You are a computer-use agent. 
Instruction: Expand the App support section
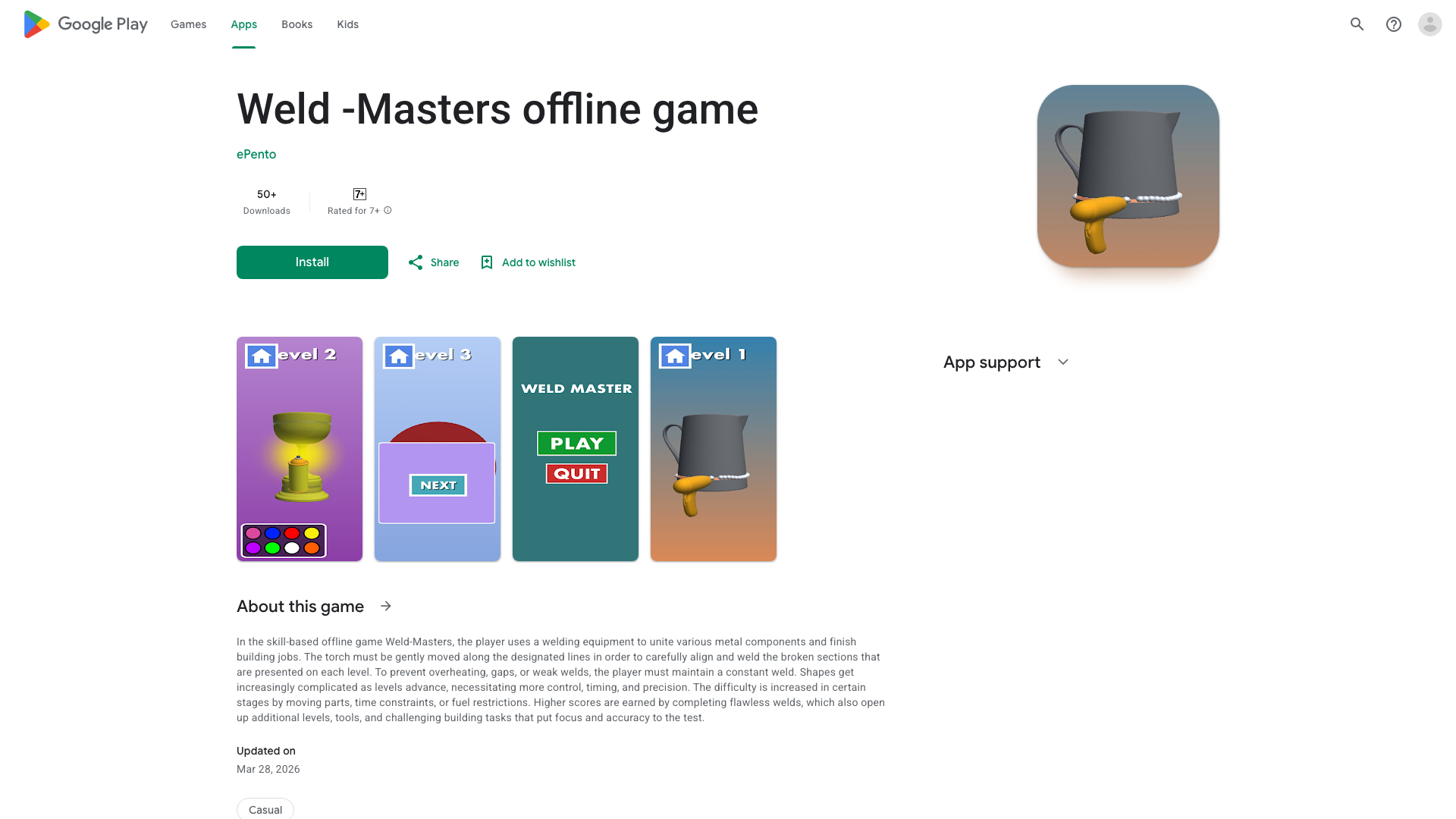point(1063,362)
